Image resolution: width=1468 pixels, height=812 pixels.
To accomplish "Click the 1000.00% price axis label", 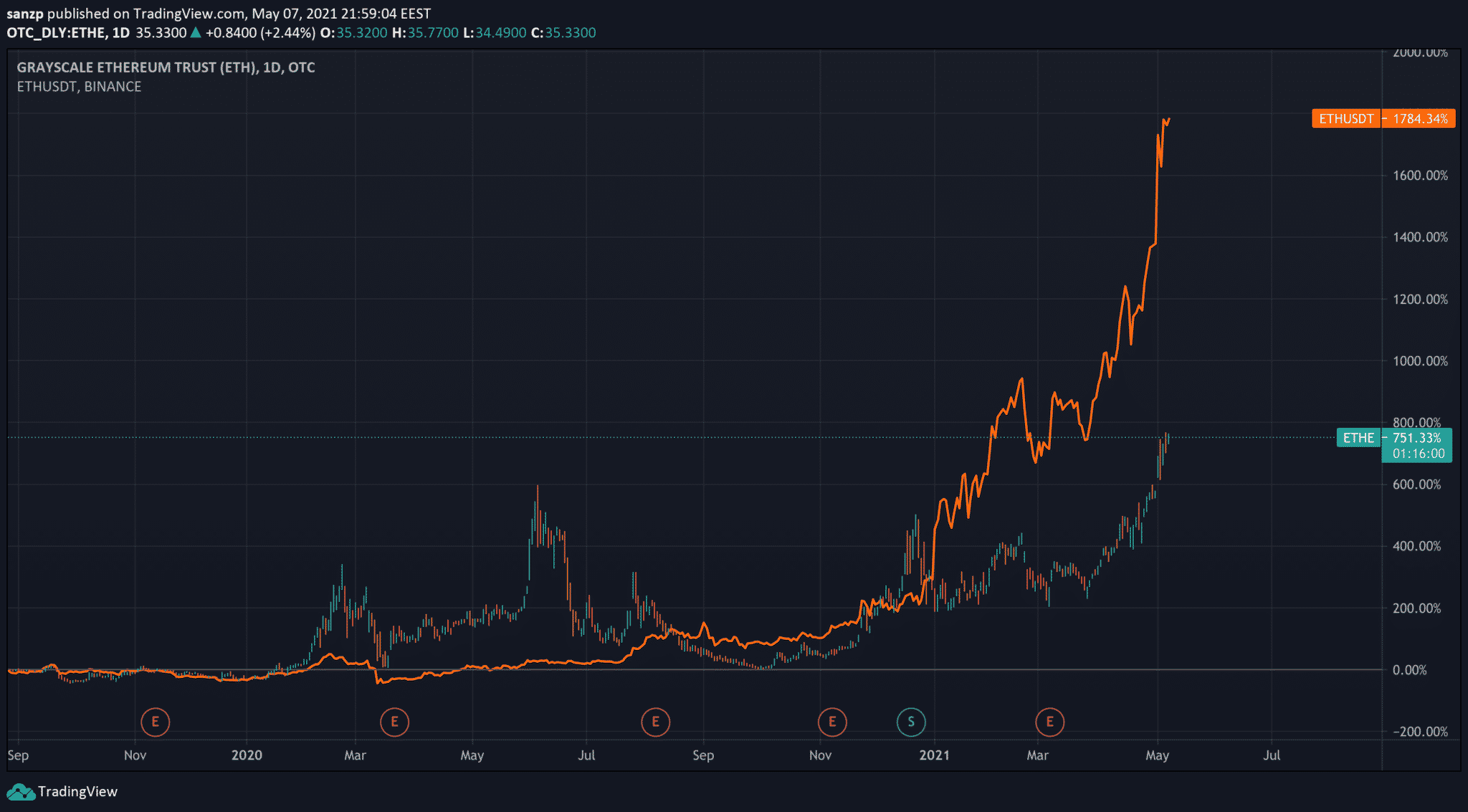I will point(1420,361).
